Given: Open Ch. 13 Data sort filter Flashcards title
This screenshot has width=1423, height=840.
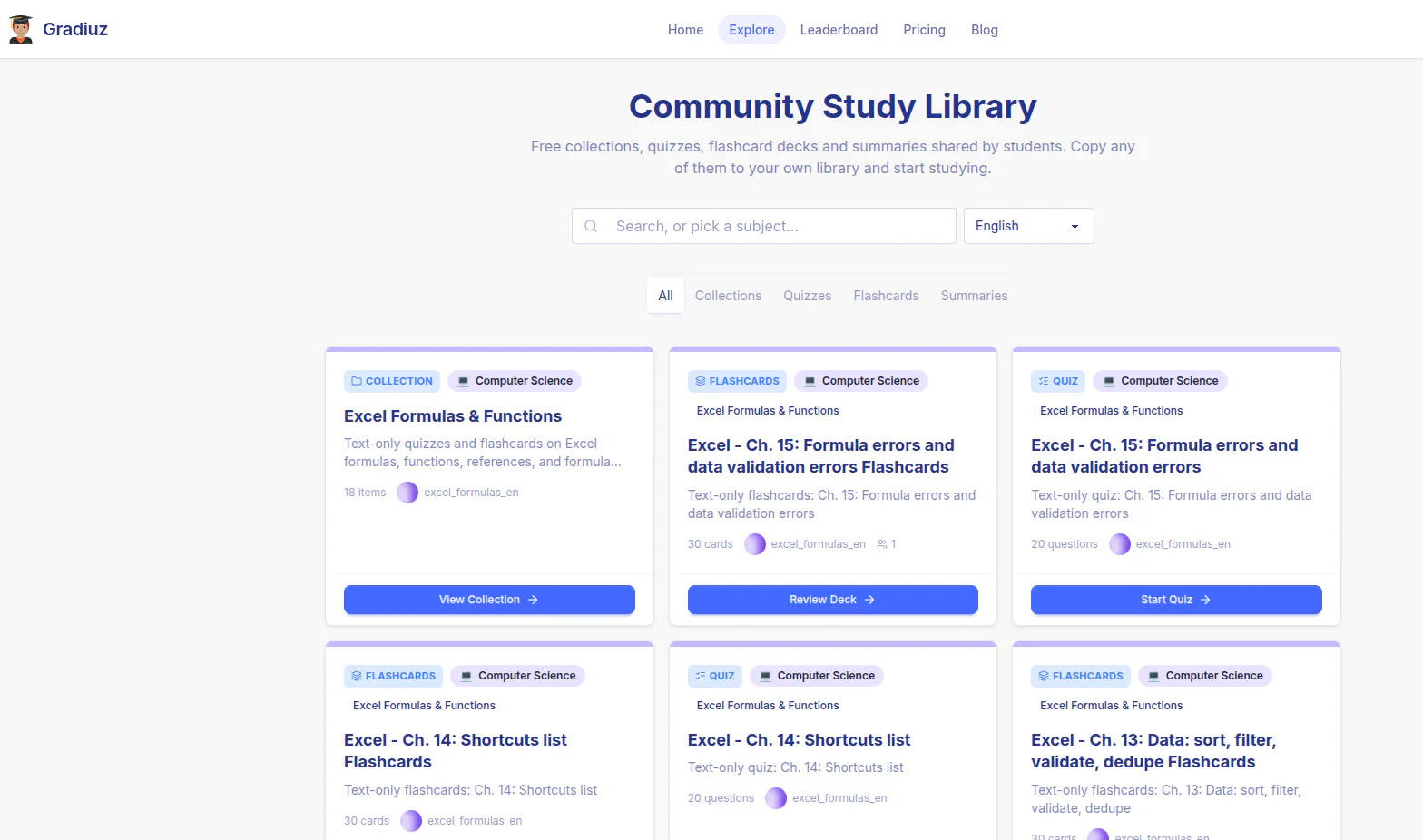Looking at the screenshot, I should click(x=1153, y=751).
